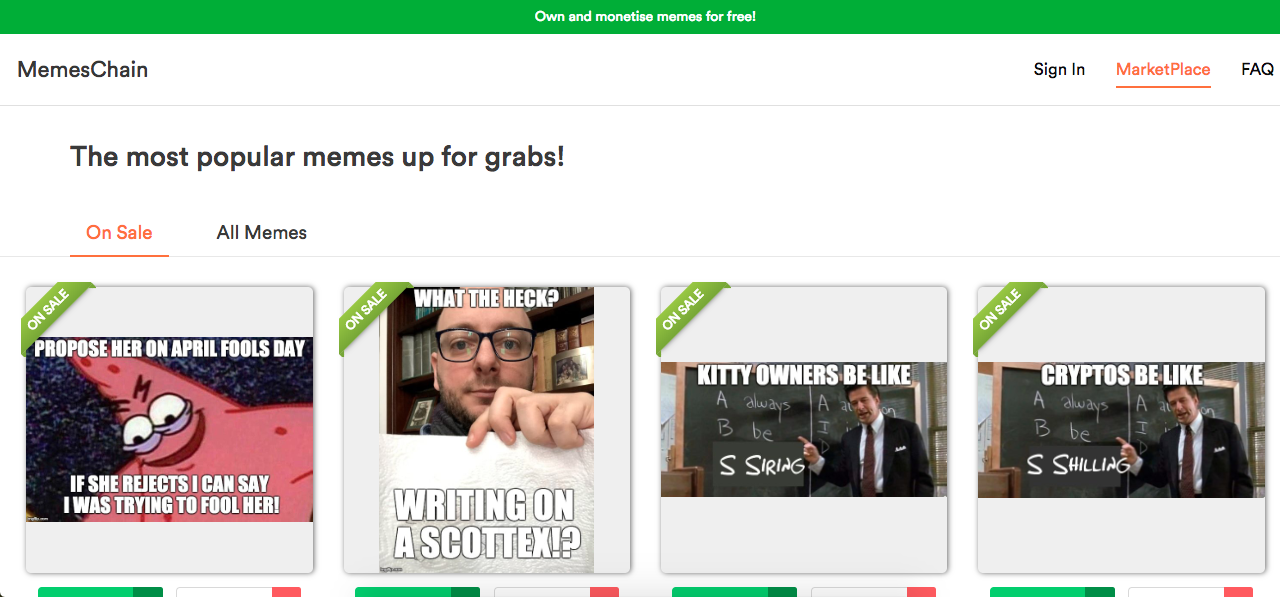Open the Cryptos Be Like meme
Image resolution: width=1280 pixels, height=597 pixels.
click(1121, 429)
